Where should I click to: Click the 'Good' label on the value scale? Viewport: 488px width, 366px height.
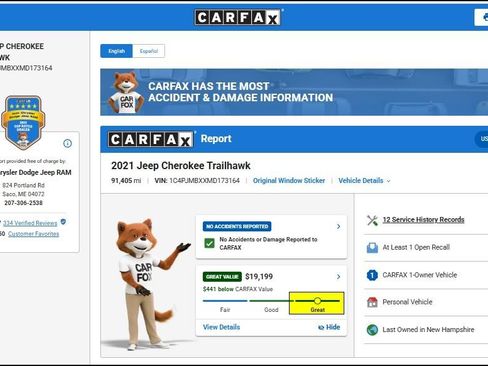coord(271,310)
